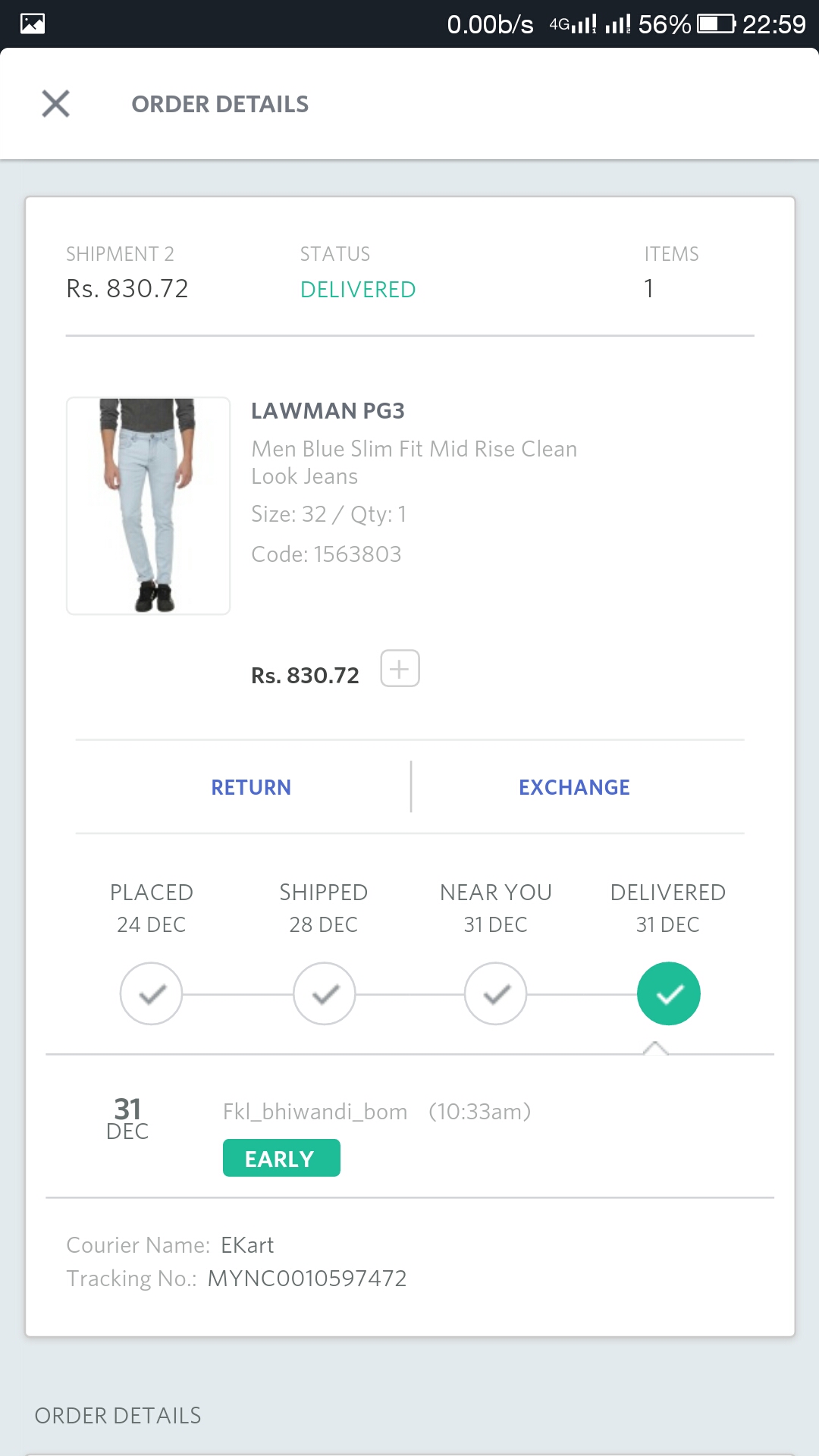Open the LAWMAN PG3 product title

click(x=328, y=411)
